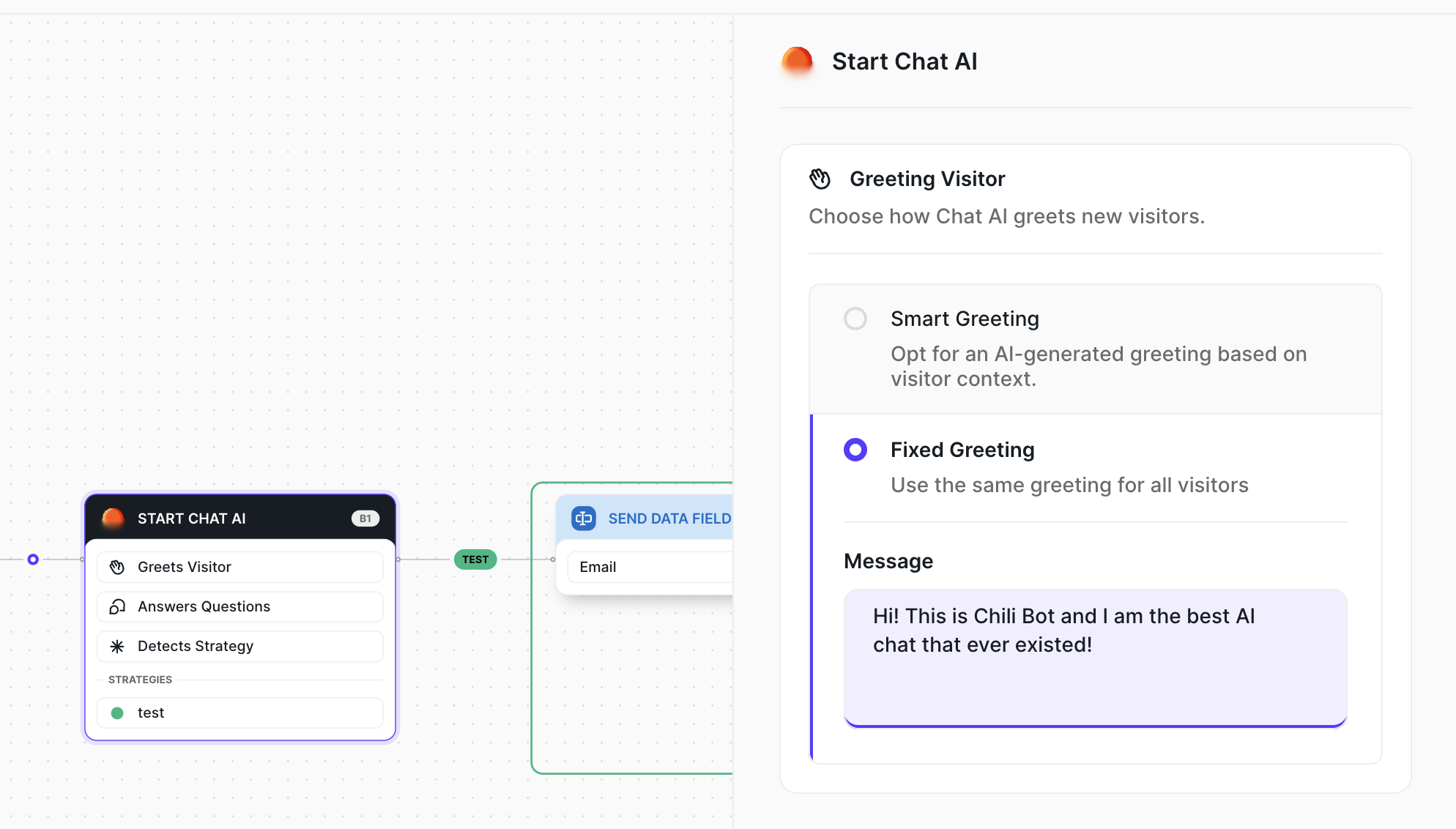Viewport: 1456px width, 829px height.
Task: Click the waving hand icon in Greets Visitor row
Action: [x=117, y=567]
